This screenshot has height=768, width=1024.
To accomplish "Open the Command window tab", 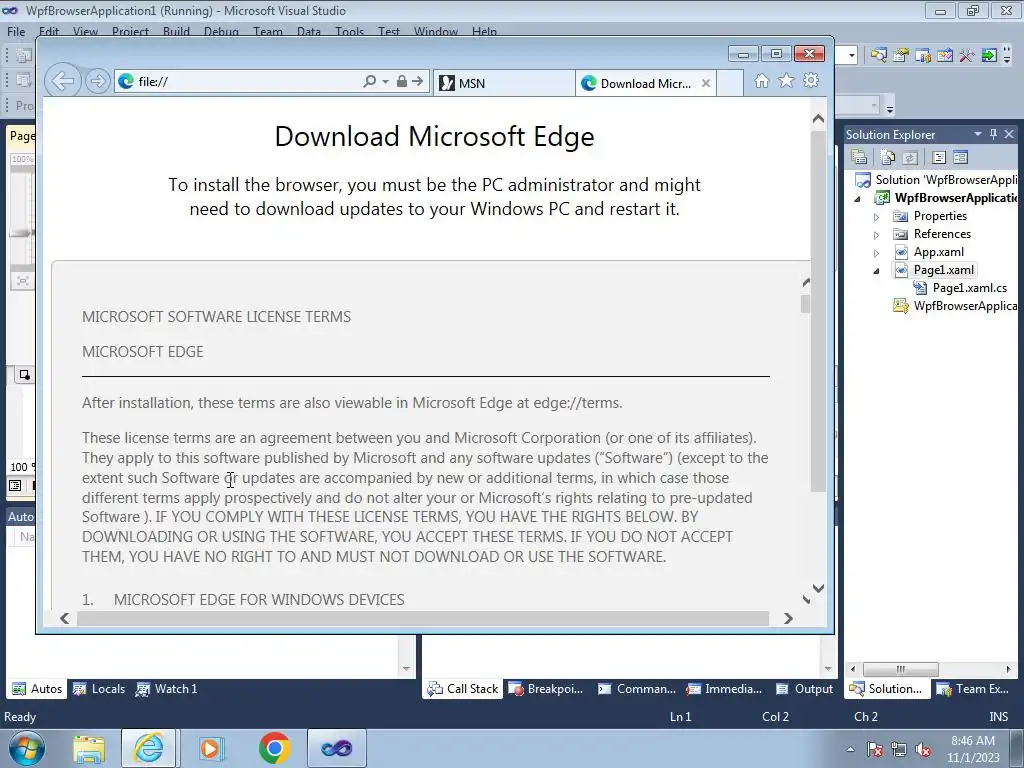I will (637, 689).
